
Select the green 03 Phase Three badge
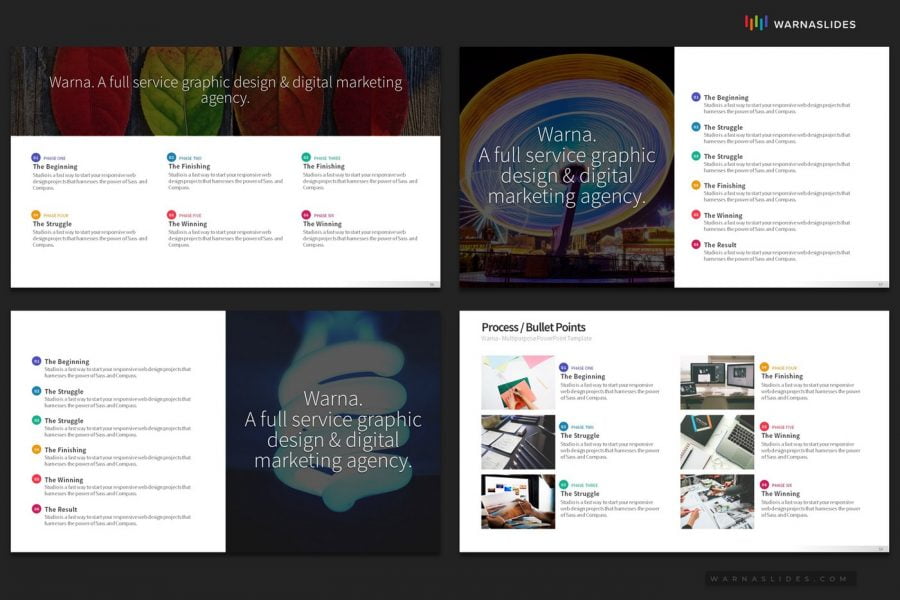tap(304, 156)
